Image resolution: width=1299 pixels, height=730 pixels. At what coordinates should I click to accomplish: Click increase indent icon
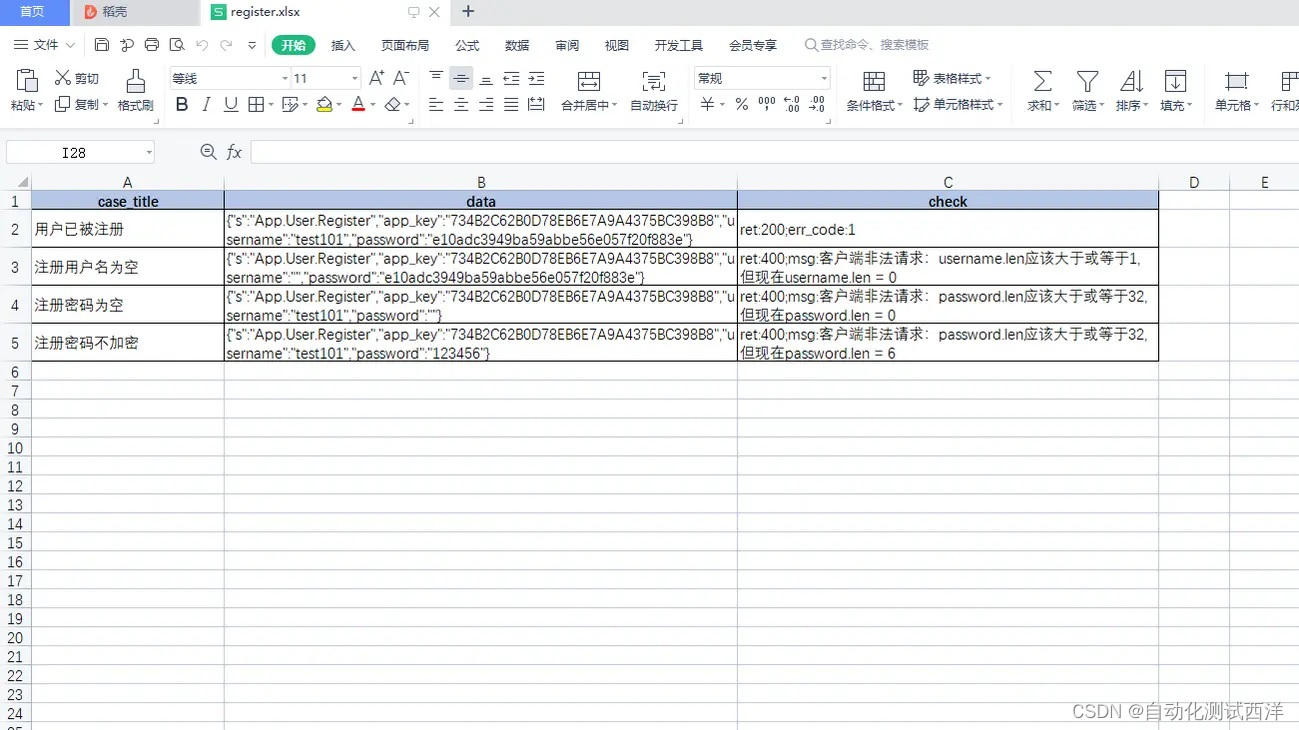click(536, 78)
